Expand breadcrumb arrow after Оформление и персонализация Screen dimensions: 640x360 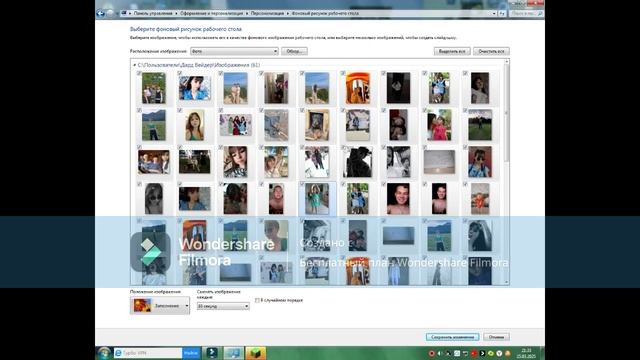(247, 13)
